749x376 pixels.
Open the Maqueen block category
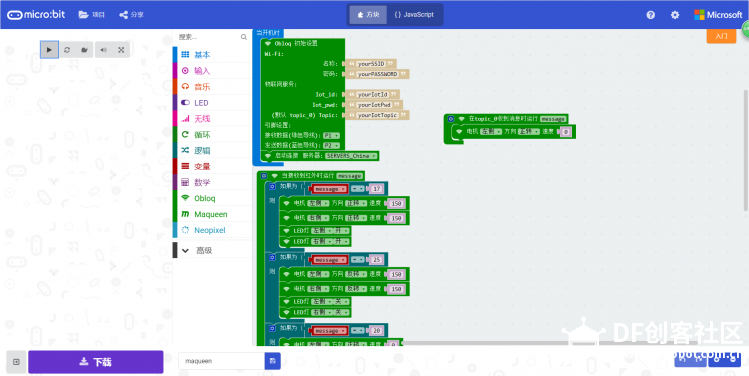[212, 214]
